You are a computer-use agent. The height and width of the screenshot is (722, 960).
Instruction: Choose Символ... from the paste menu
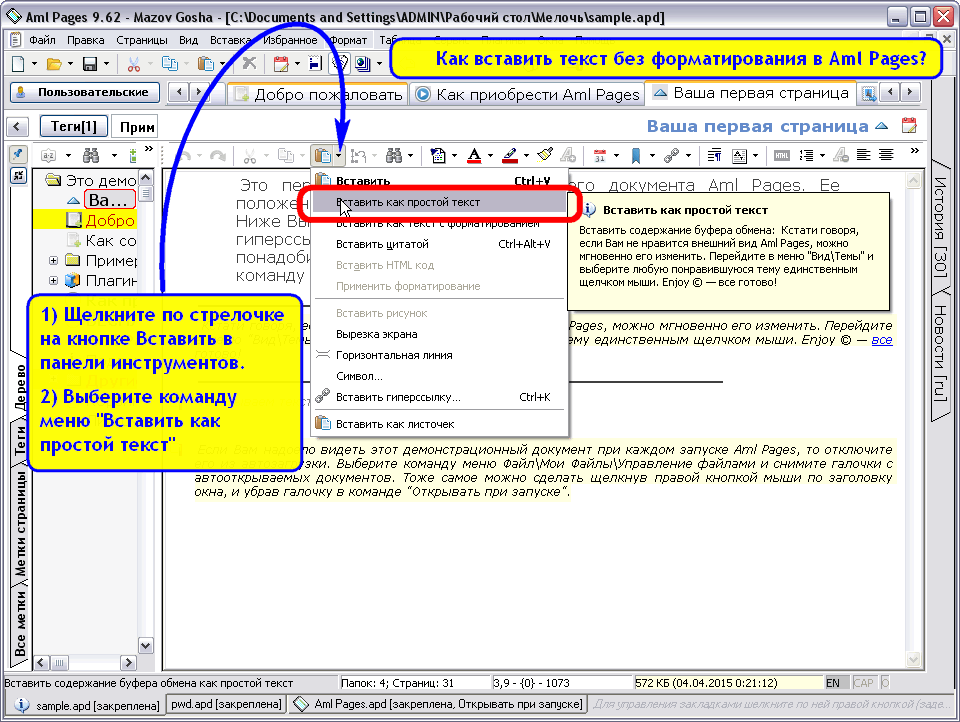[438, 376]
